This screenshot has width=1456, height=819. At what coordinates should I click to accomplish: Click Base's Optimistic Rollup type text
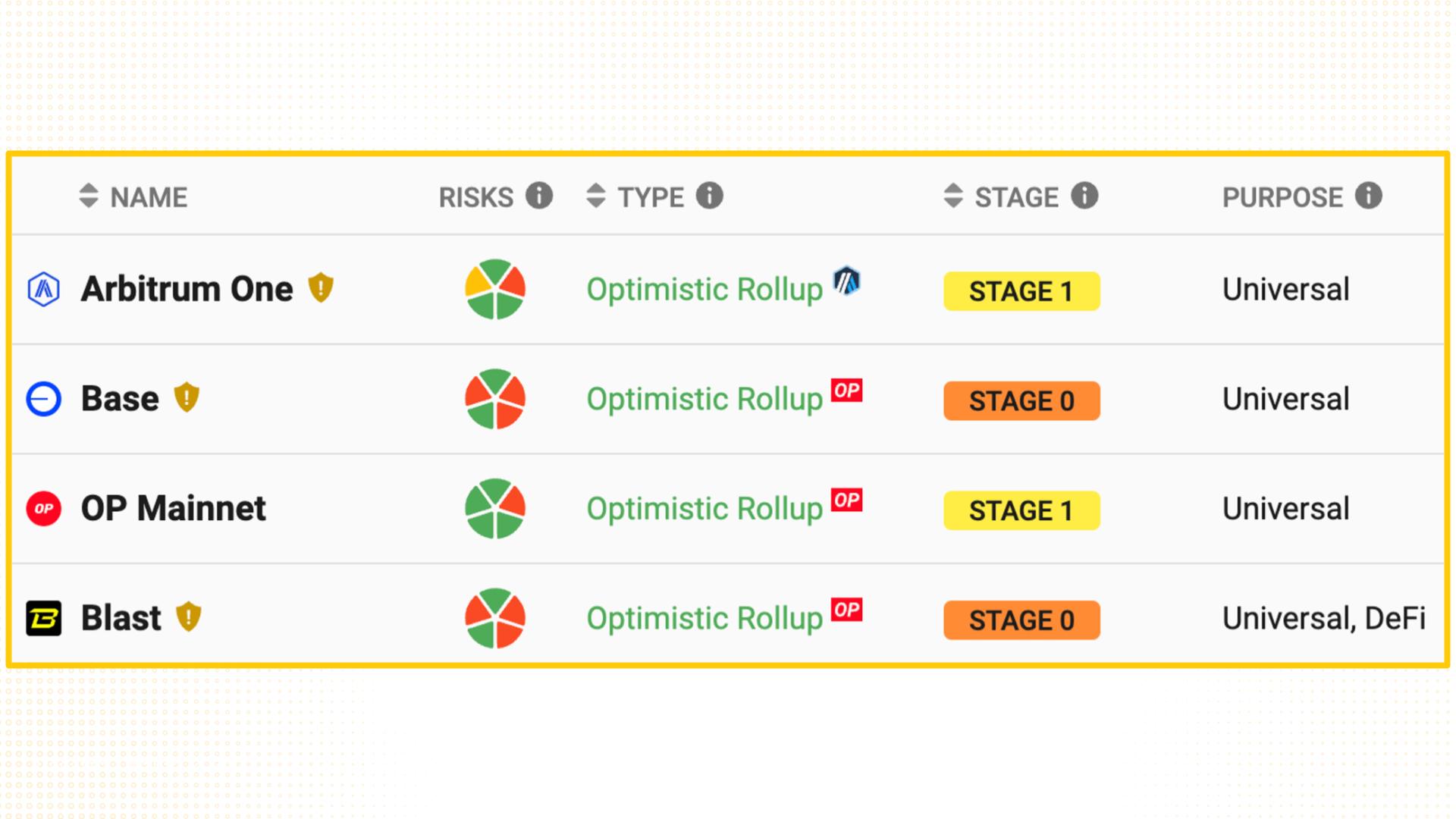(704, 400)
